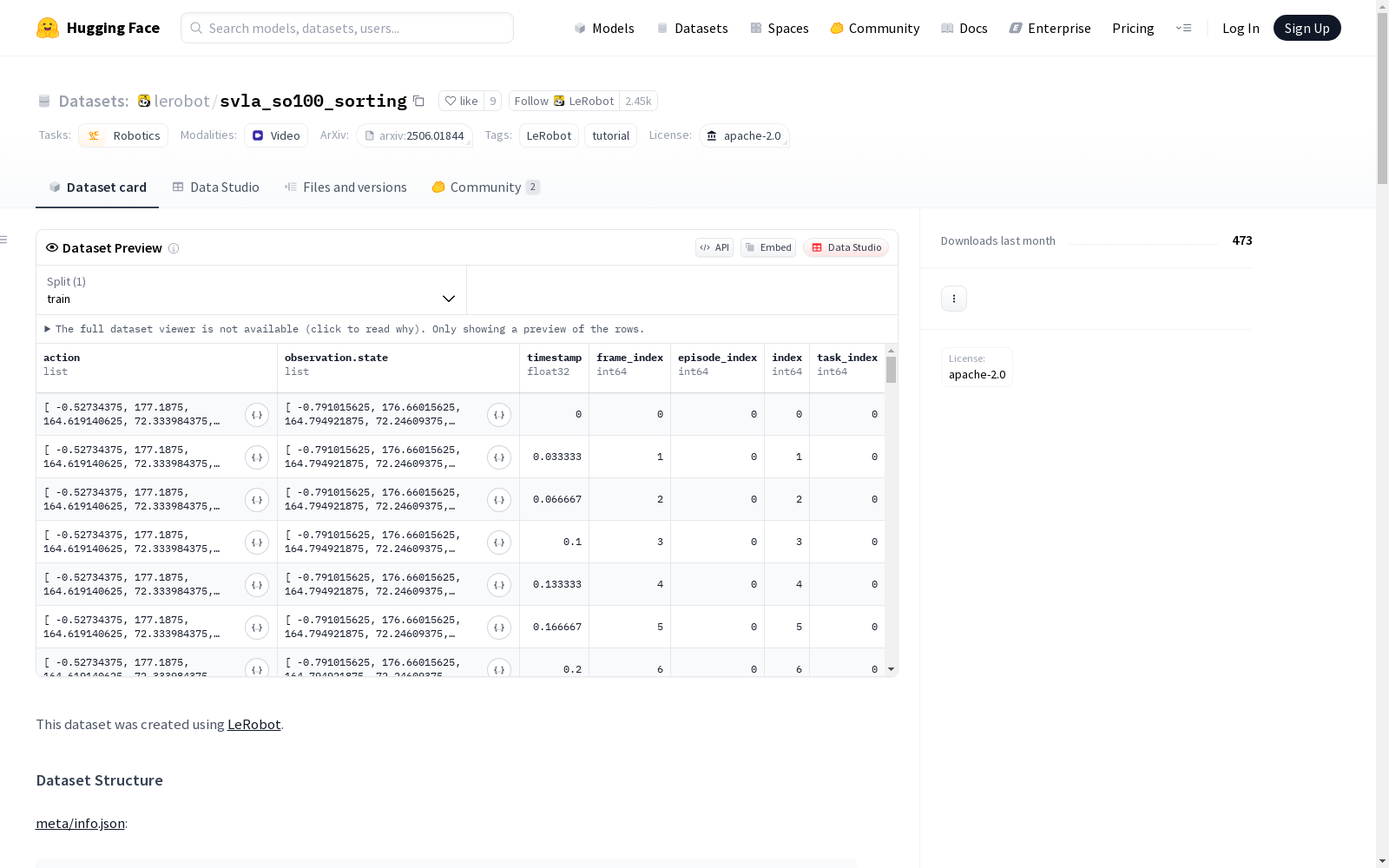1389x868 pixels.
Task: Open the meta/info.json link
Action: click(x=80, y=823)
